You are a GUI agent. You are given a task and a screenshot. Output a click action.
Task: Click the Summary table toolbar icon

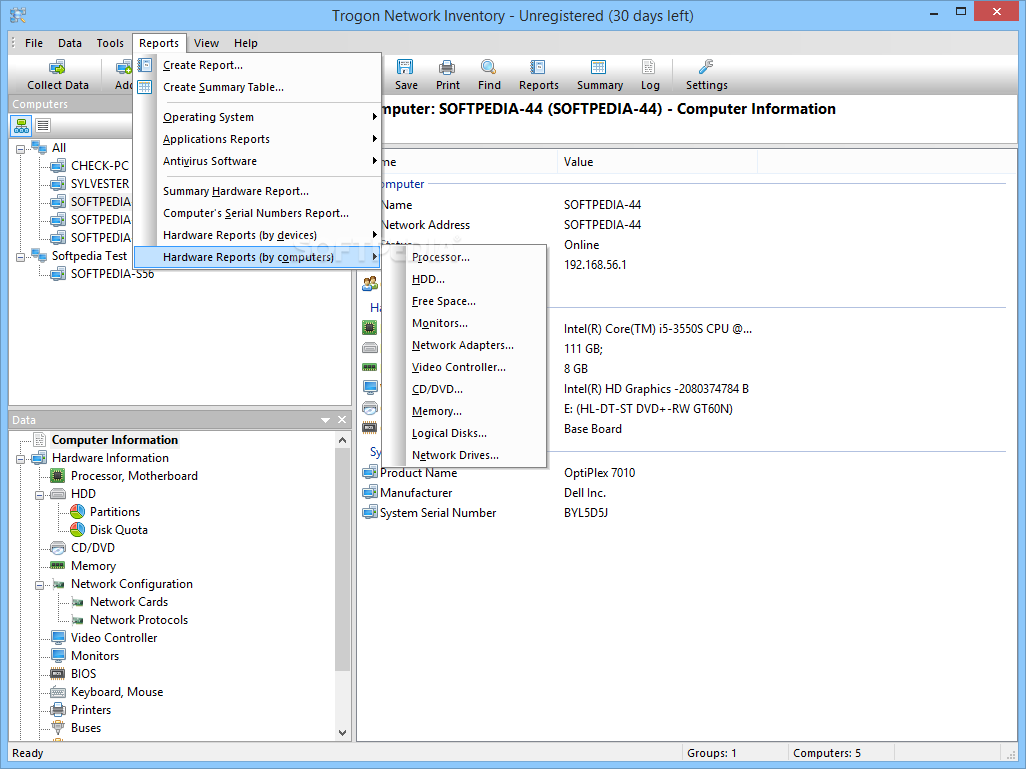[599, 67]
